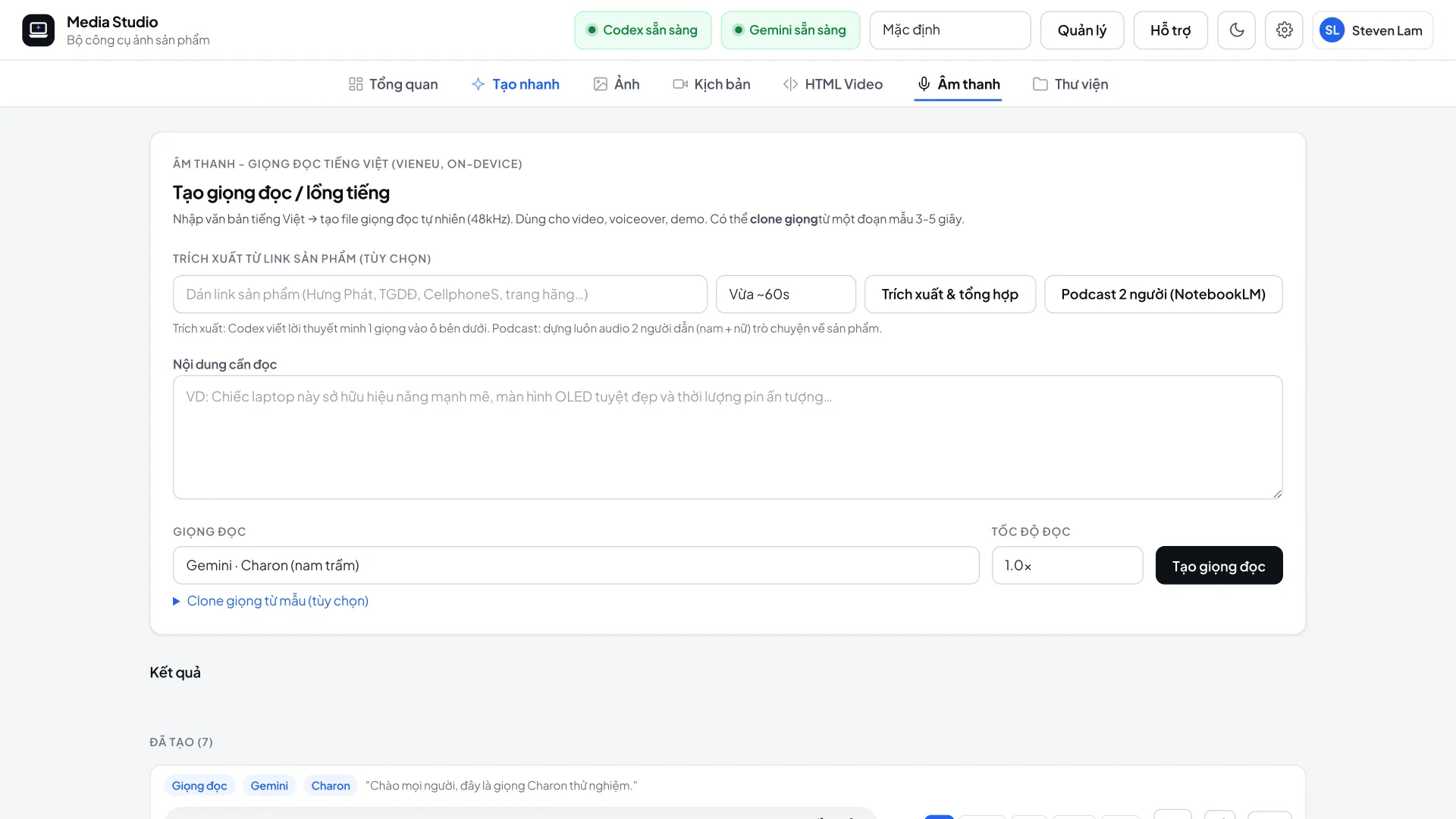Click Podcast 2 người (NotebookLM) button
This screenshot has width=1456, height=819.
[1163, 294]
